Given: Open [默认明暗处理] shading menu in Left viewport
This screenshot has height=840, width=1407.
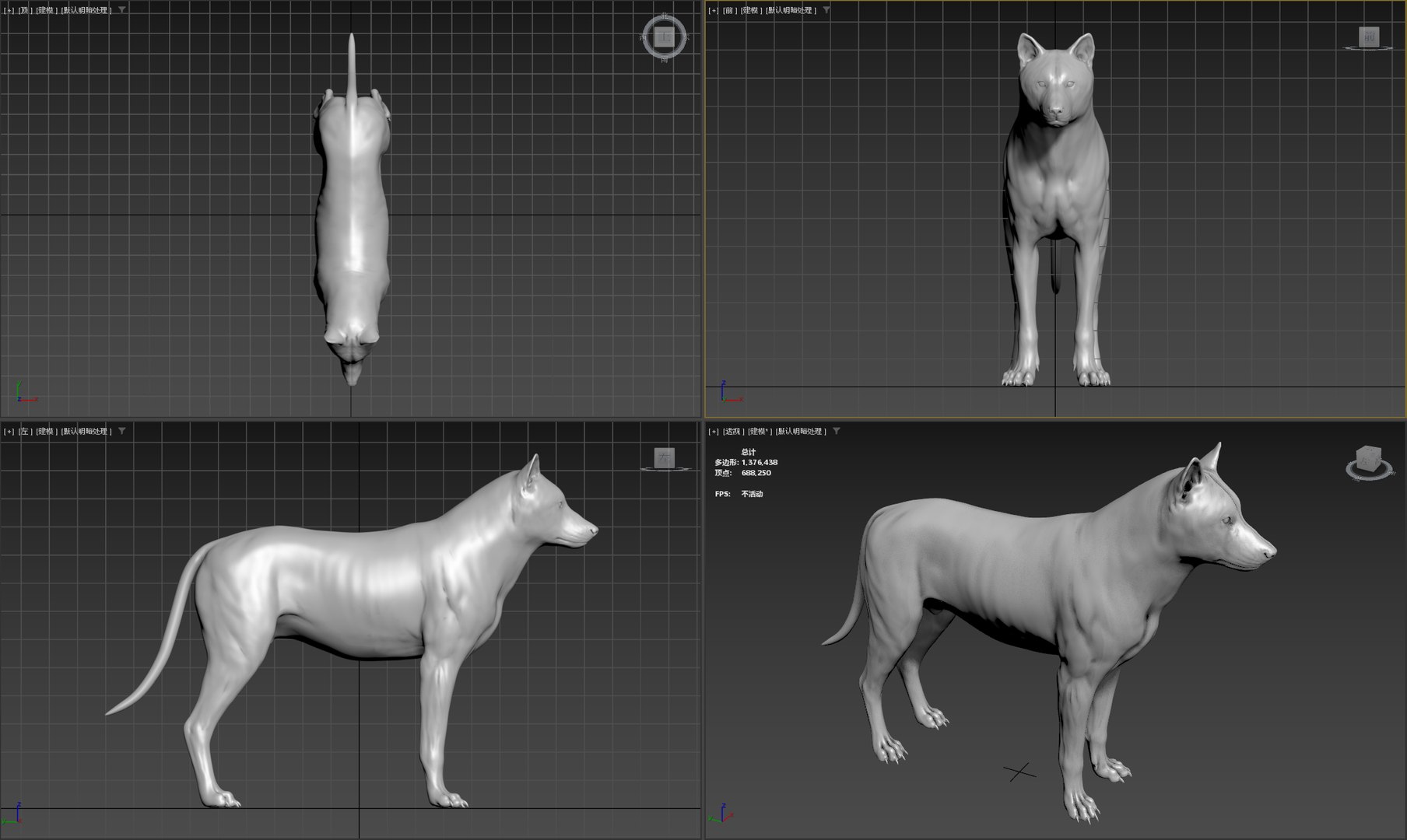Looking at the screenshot, I should point(87,431).
